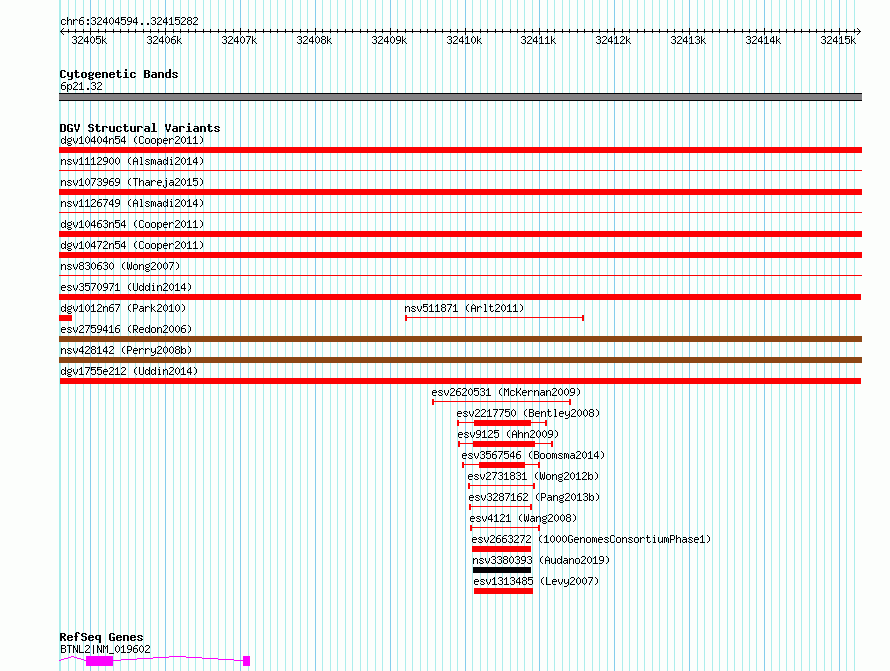The width and height of the screenshot is (890, 671).
Task: Click the large magenta BTNL2 exon block
Action: coord(99,661)
